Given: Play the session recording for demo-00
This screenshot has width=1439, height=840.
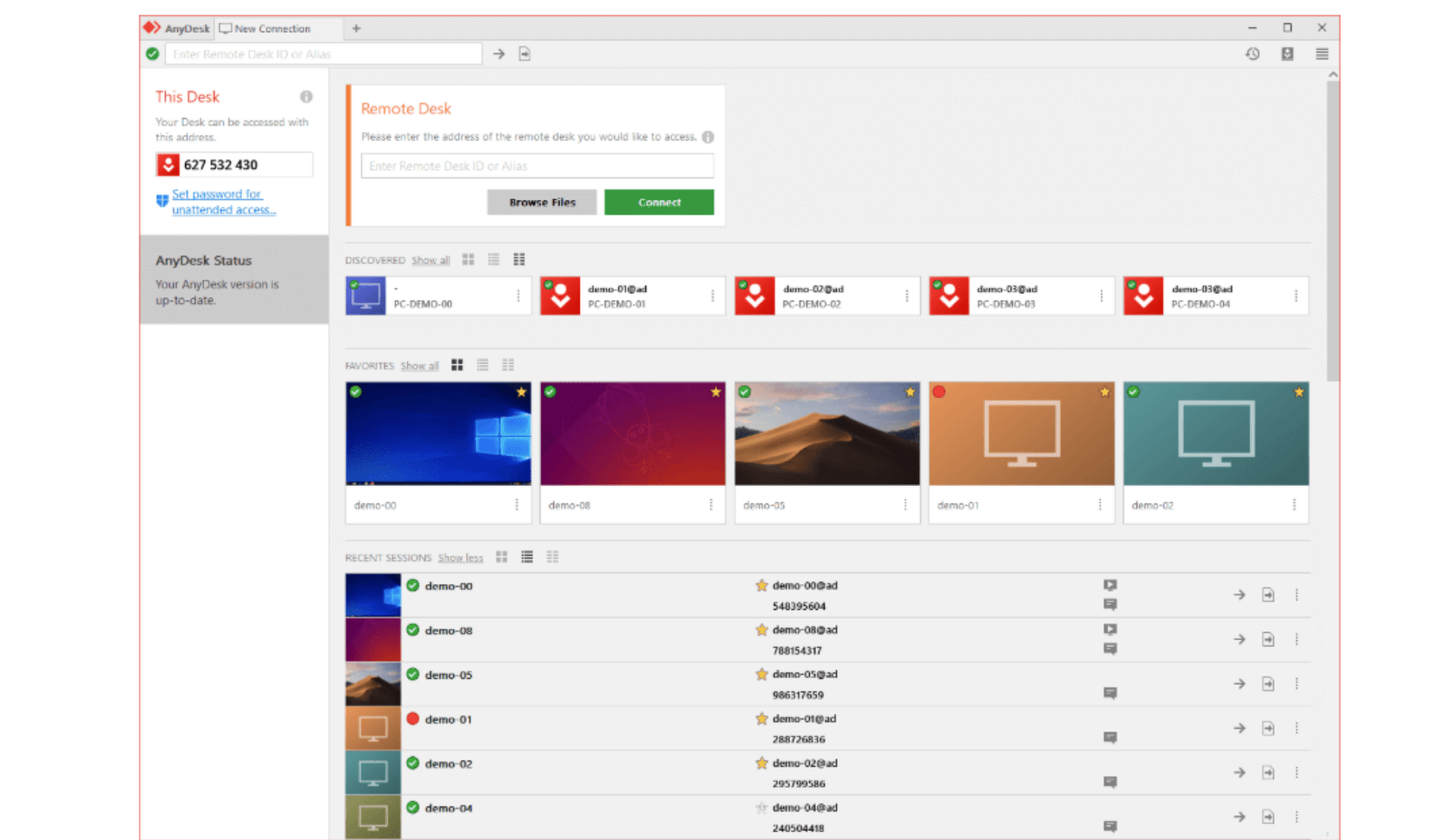Looking at the screenshot, I should click(x=1110, y=585).
